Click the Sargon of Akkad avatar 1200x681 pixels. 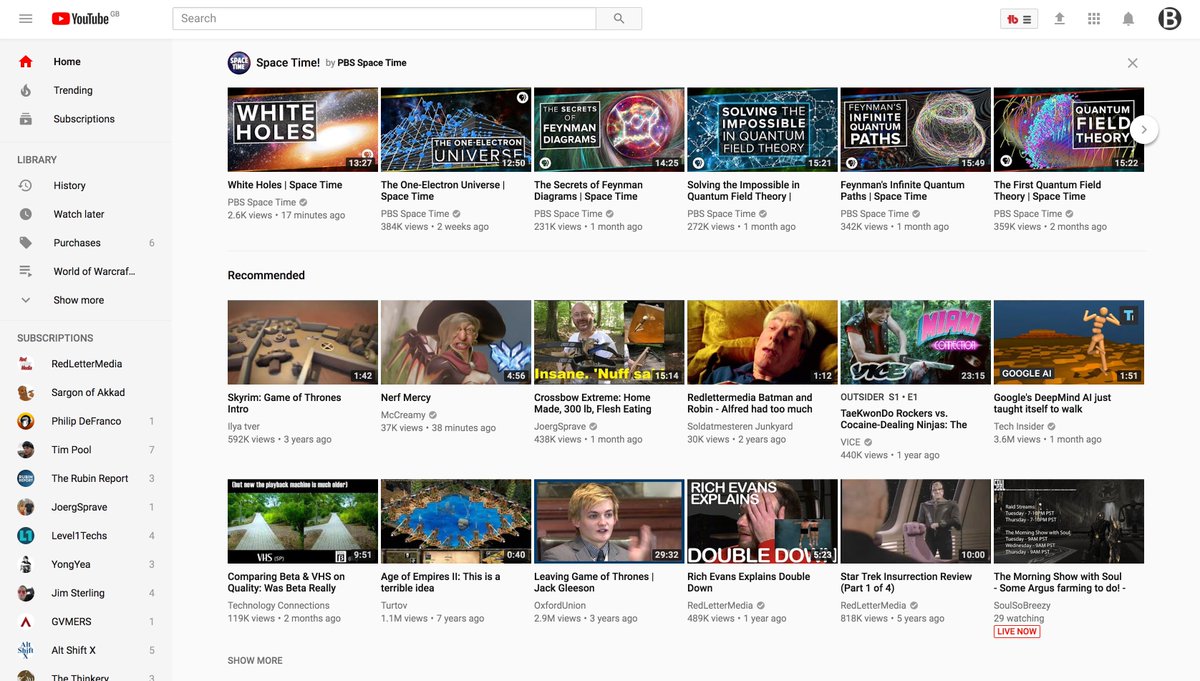point(26,393)
